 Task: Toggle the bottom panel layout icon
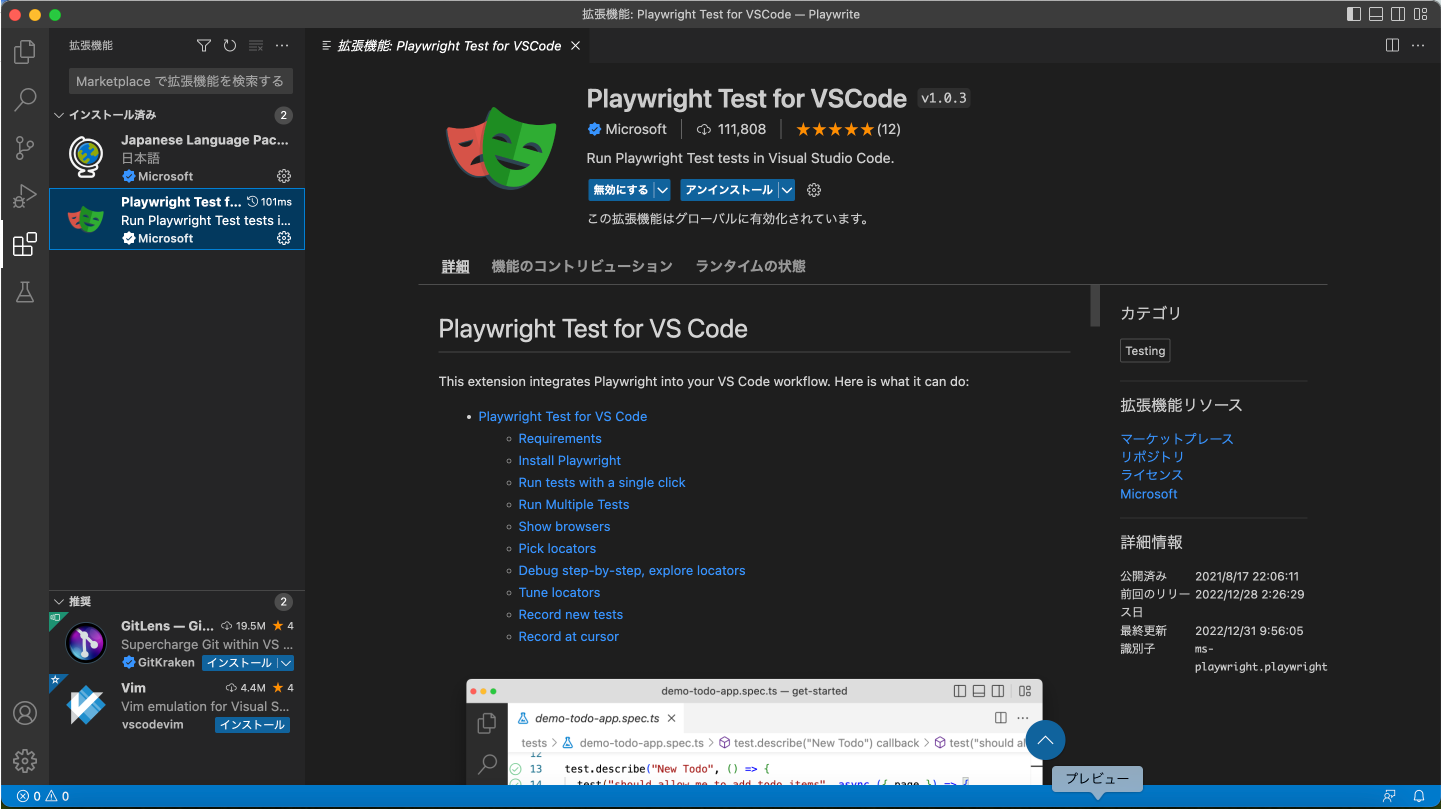click(1377, 14)
